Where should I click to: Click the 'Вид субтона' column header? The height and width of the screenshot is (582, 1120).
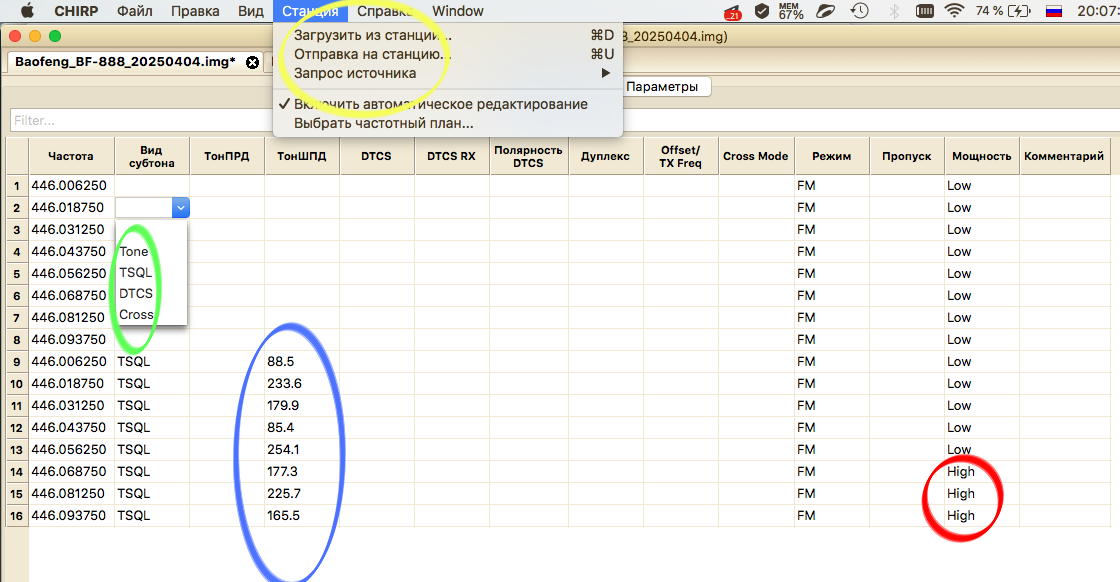pos(151,156)
